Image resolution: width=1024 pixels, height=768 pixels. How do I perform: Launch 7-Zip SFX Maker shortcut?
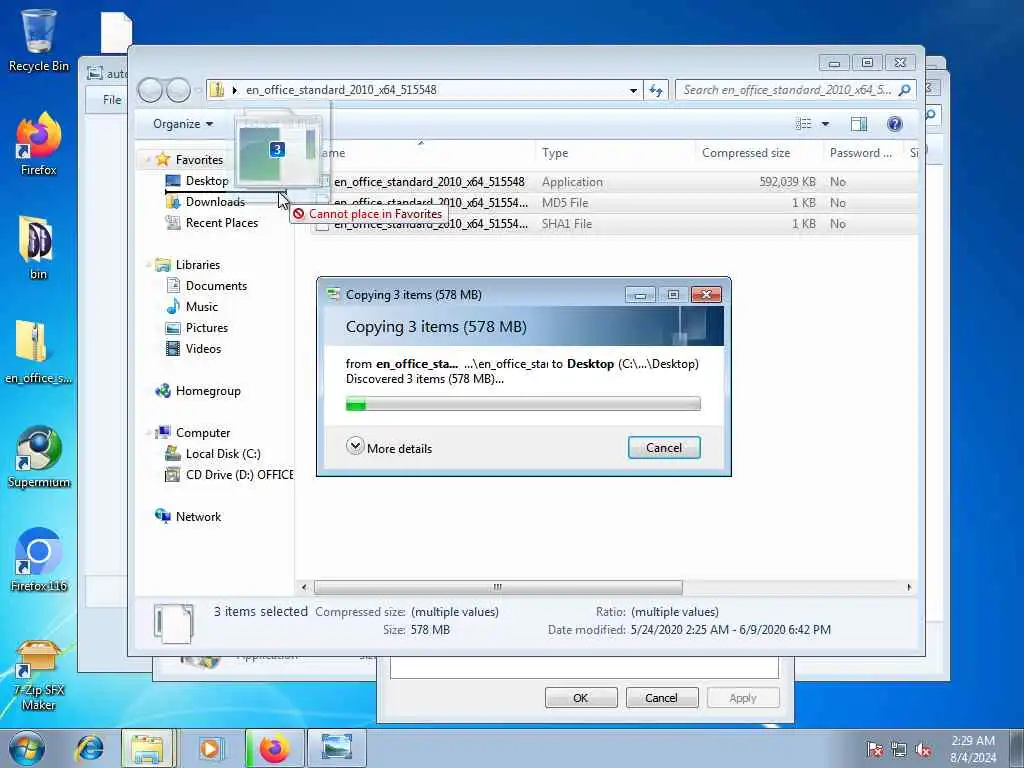click(38, 675)
